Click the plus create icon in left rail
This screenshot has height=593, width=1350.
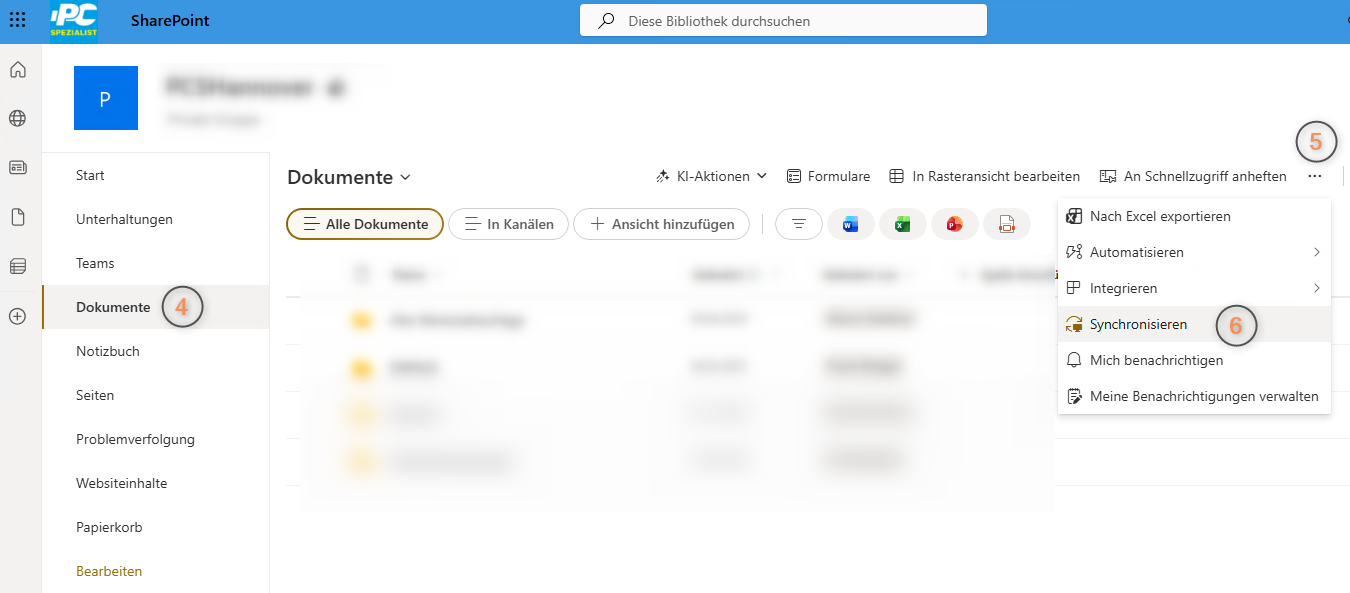point(17,316)
